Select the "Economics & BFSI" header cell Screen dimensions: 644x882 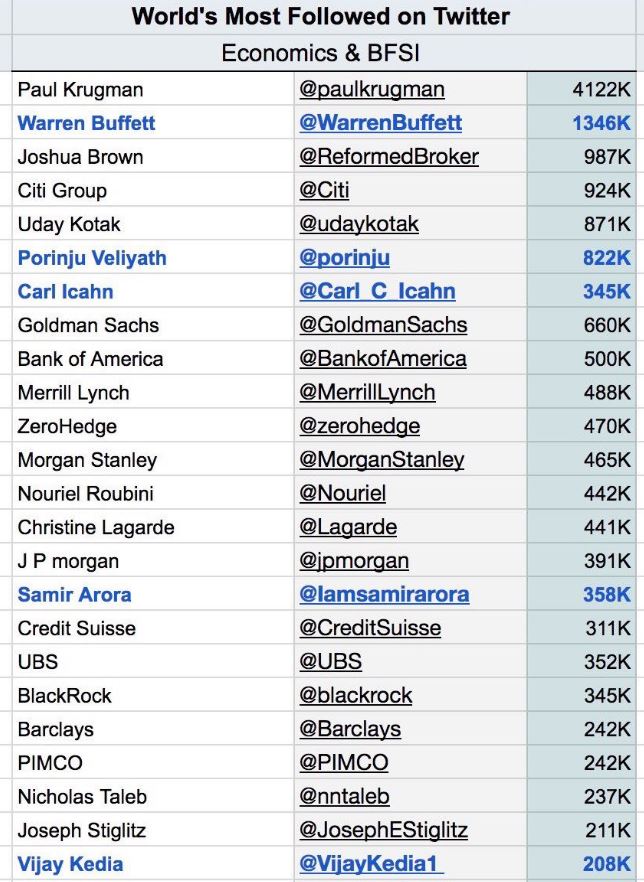click(x=321, y=53)
